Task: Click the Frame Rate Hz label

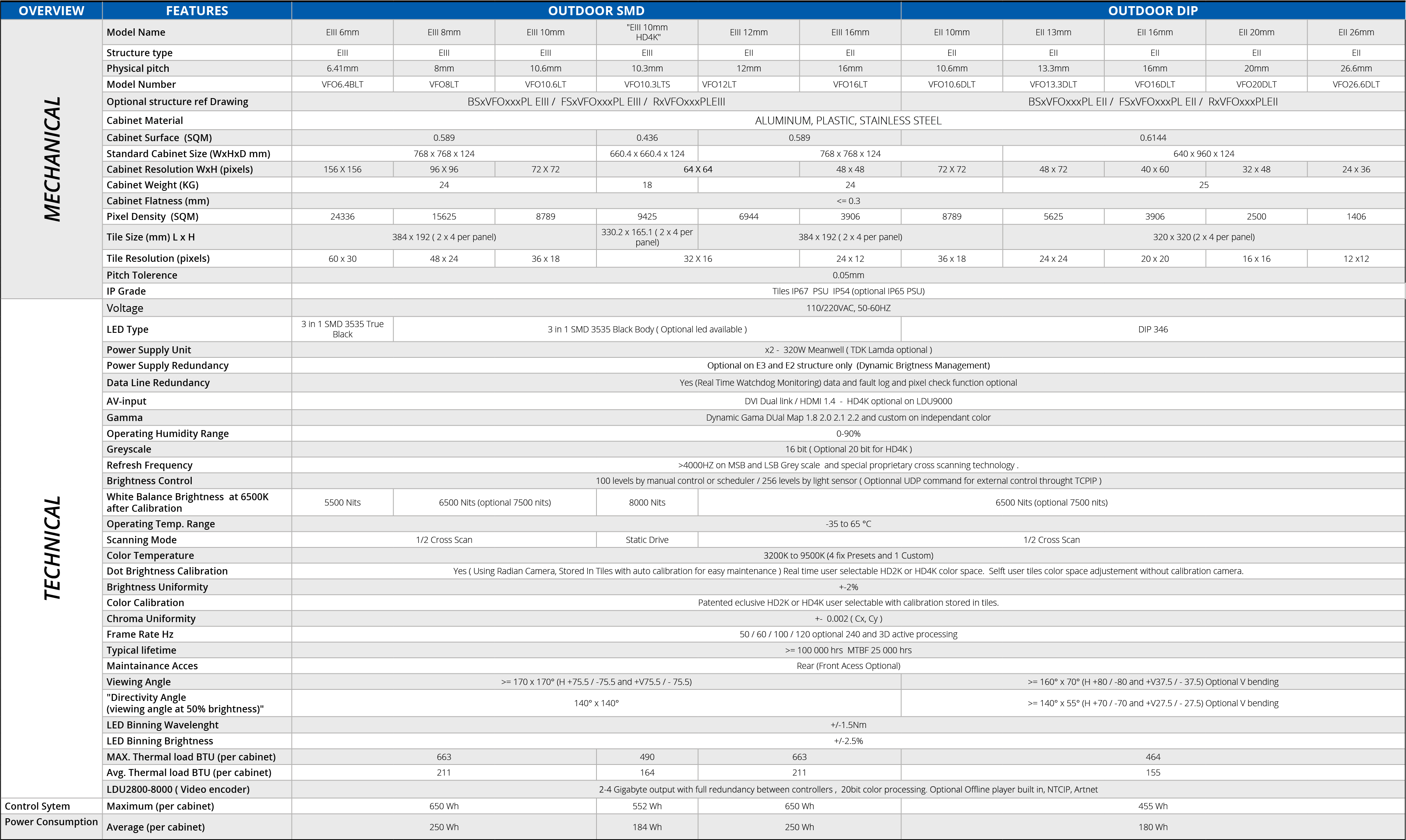Action: point(140,634)
